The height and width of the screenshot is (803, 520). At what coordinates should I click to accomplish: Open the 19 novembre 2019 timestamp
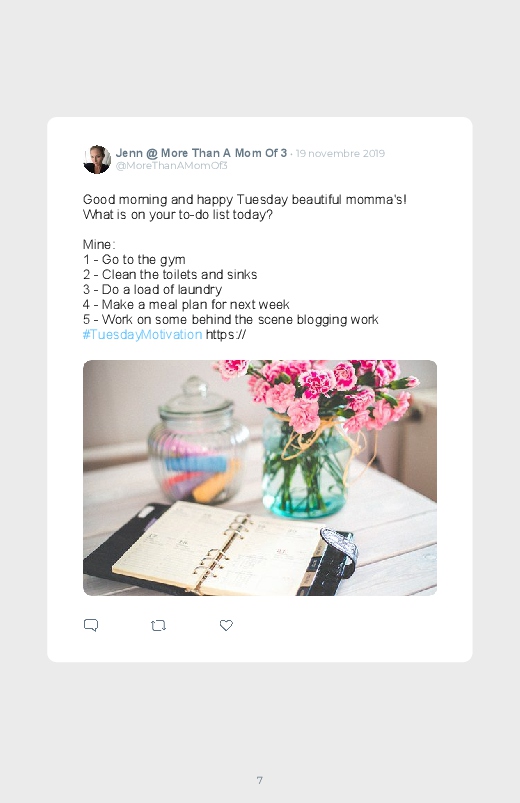coord(340,154)
